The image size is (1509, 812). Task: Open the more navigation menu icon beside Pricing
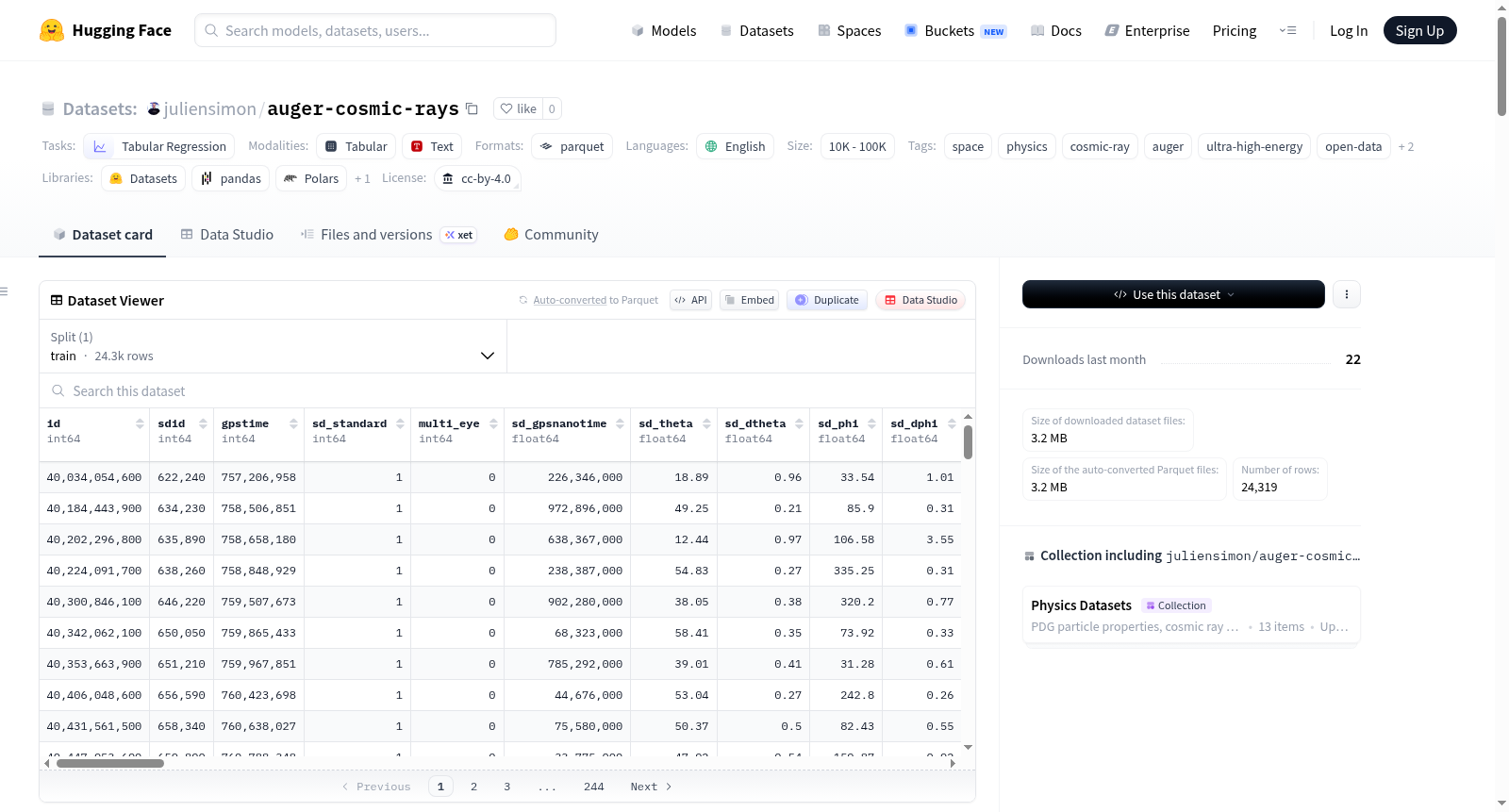coord(1287,30)
